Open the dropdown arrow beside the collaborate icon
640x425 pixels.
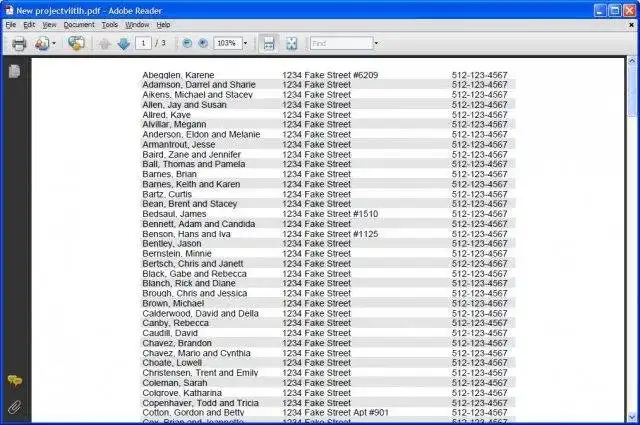[x=54, y=43]
